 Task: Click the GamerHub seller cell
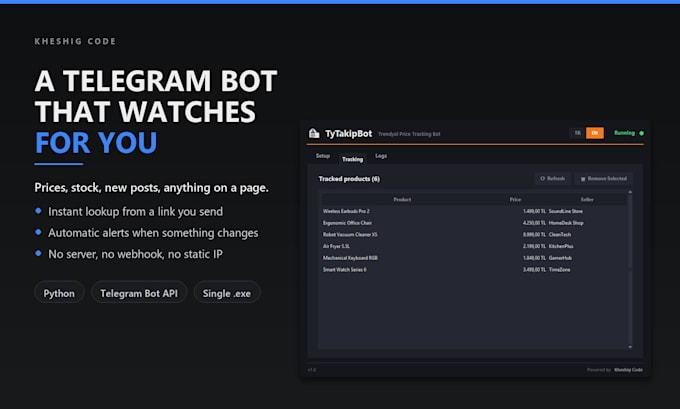pos(560,258)
